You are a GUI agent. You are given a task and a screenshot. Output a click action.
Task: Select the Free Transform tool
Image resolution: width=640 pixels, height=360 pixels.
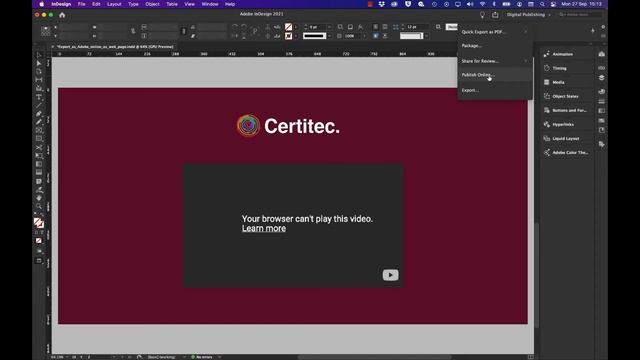[x=39, y=156]
